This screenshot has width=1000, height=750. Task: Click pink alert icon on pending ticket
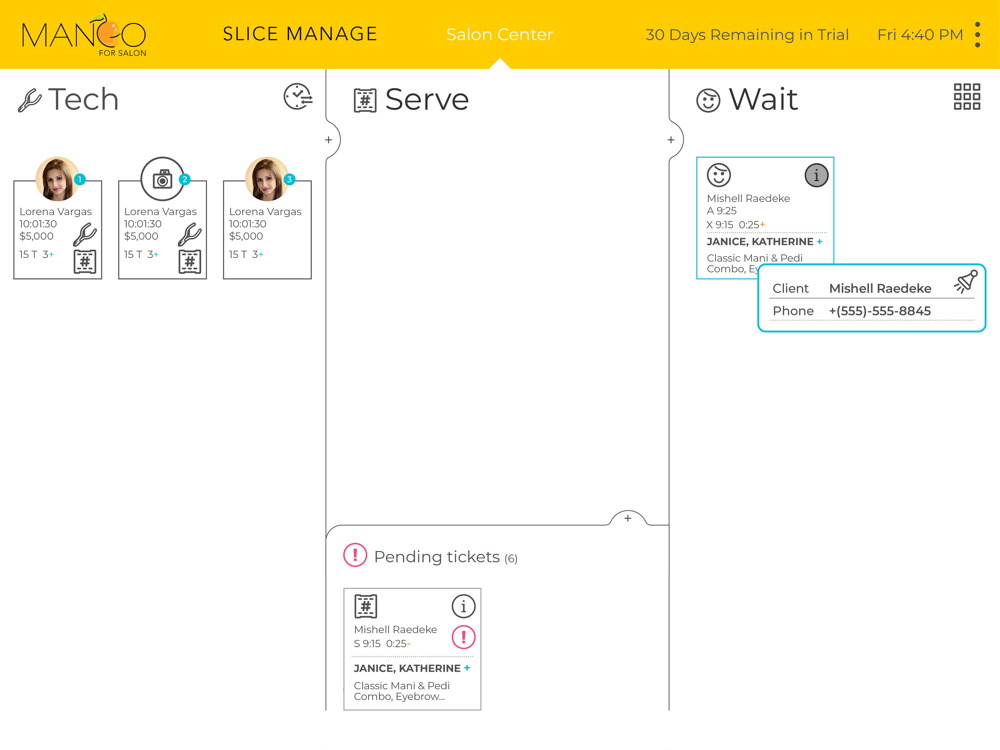464,636
